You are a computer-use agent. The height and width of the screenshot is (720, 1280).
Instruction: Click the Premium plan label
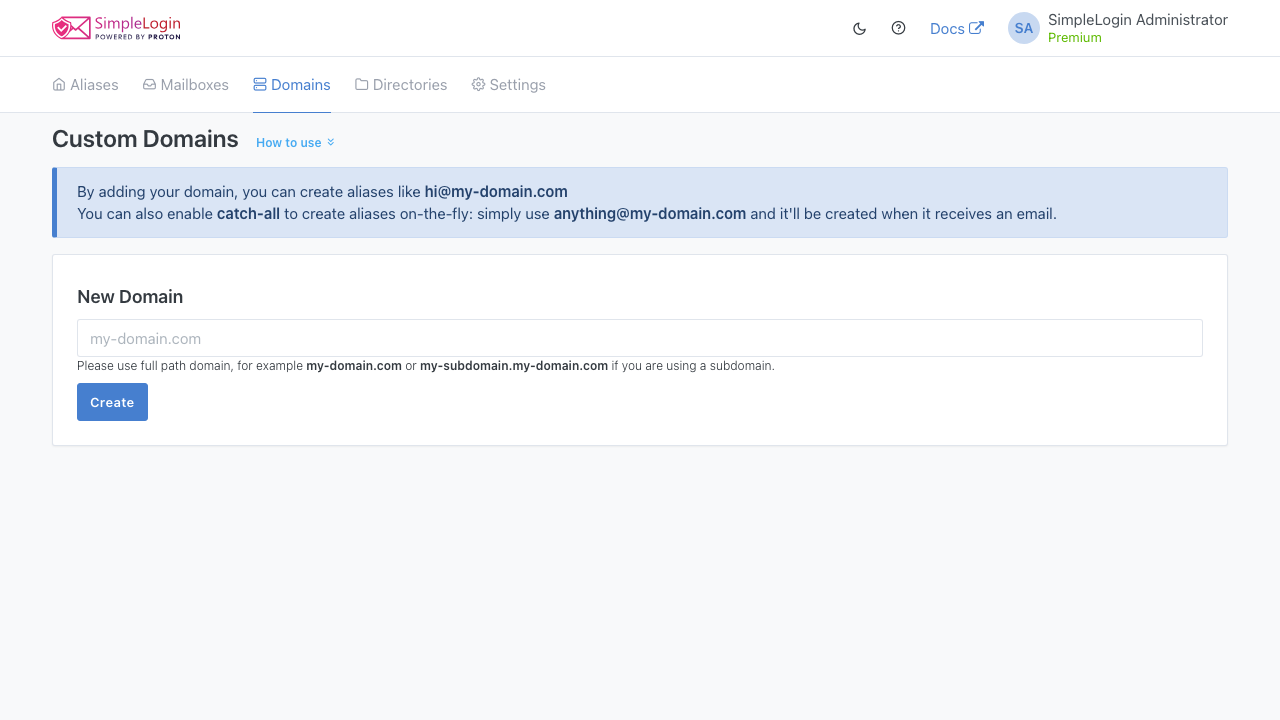coord(1075,38)
